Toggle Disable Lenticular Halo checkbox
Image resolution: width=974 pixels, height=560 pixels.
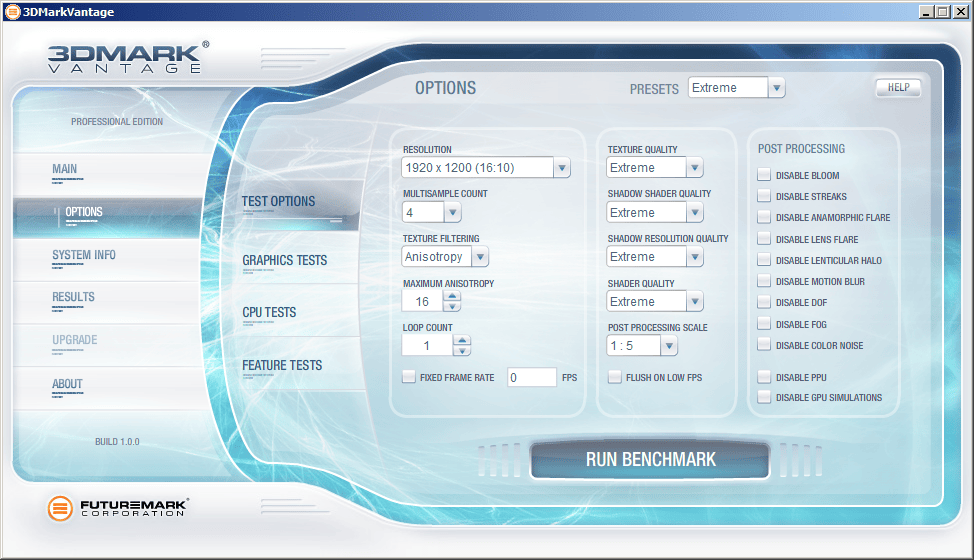(x=764, y=260)
